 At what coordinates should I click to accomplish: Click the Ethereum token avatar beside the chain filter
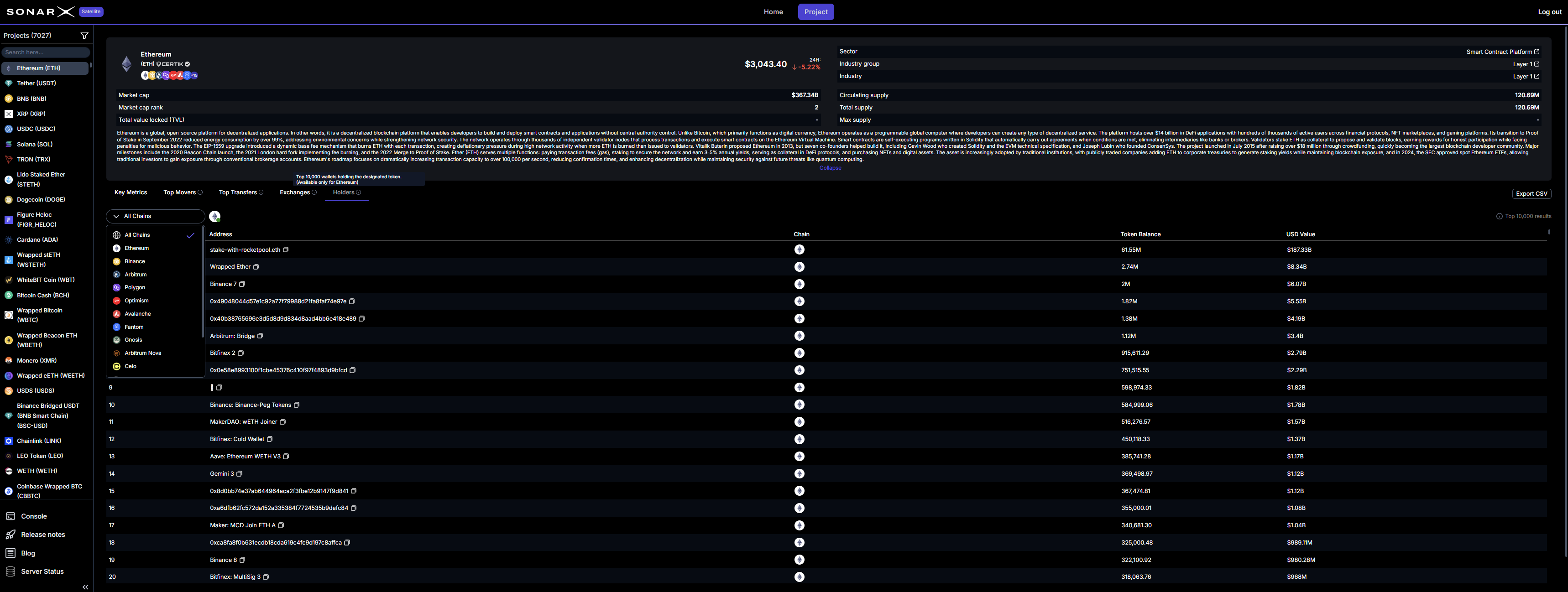click(x=214, y=216)
